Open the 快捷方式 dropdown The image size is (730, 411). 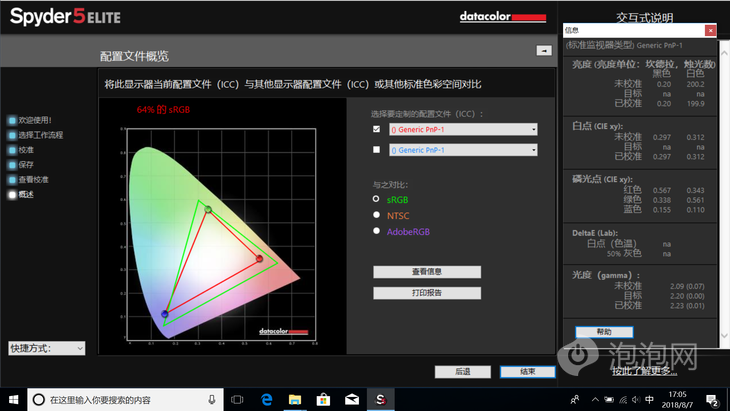pyautogui.click(x=47, y=348)
